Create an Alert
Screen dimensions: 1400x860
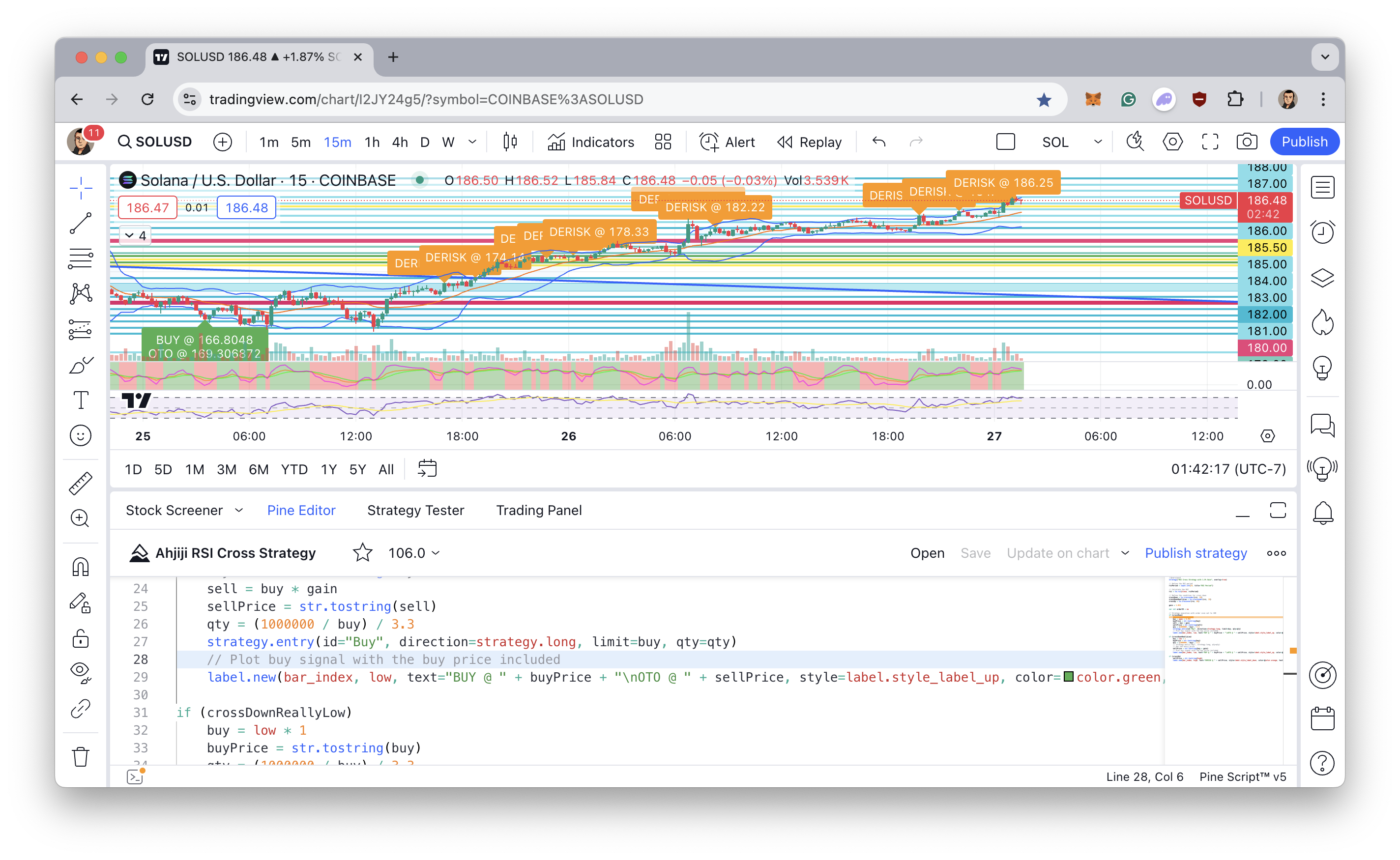click(727, 142)
